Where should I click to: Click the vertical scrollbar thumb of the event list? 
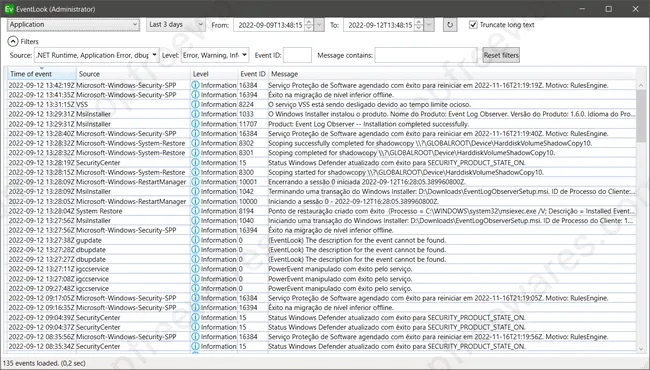[641, 116]
